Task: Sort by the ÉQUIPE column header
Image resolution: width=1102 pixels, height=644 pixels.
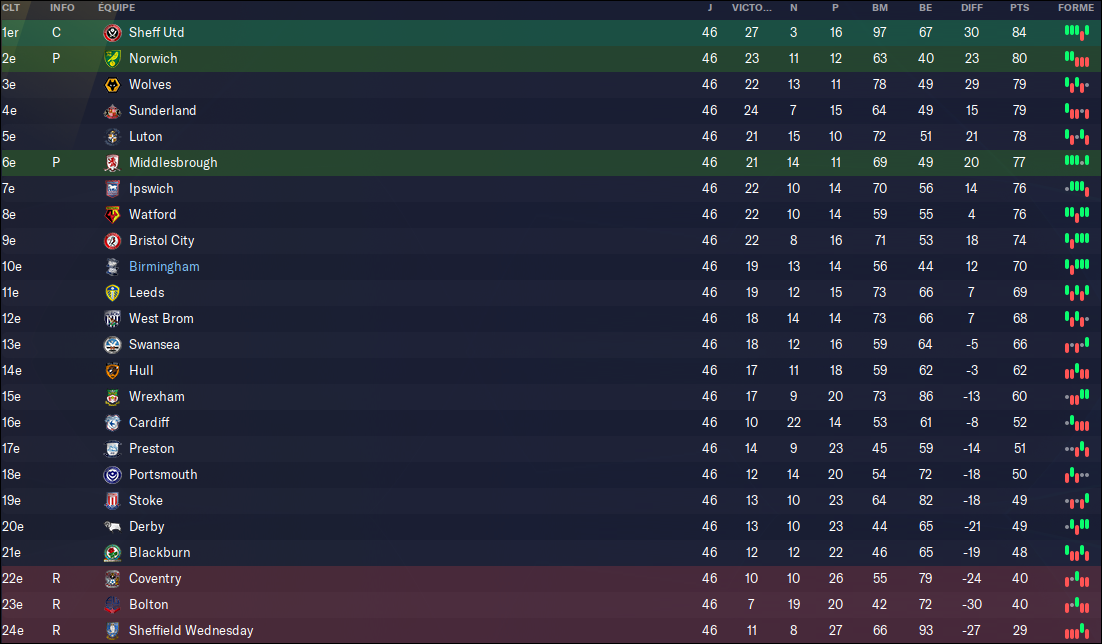Action: point(117,8)
